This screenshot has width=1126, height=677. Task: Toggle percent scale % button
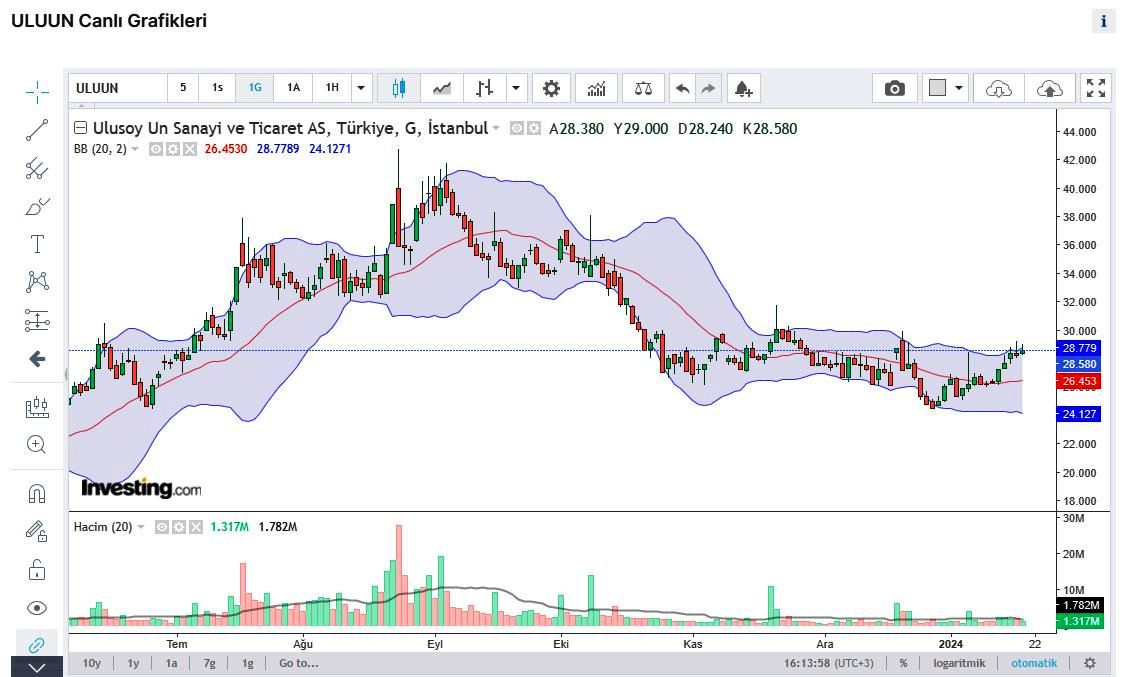click(x=903, y=663)
